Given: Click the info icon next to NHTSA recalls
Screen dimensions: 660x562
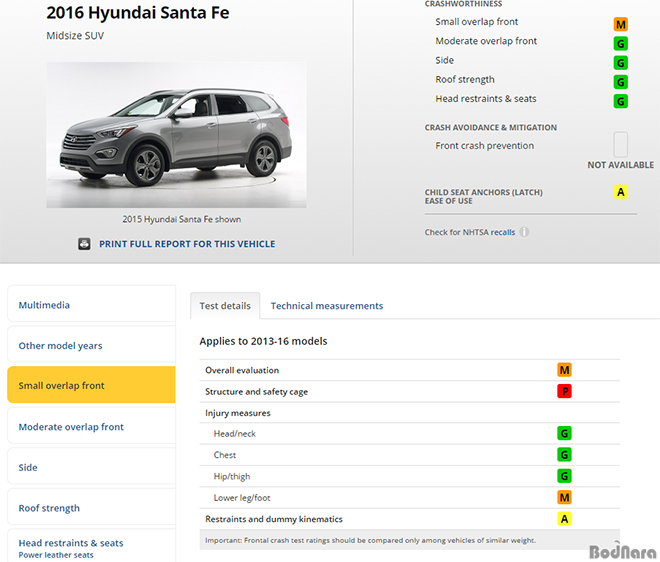Looking at the screenshot, I should tap(524, 232).
